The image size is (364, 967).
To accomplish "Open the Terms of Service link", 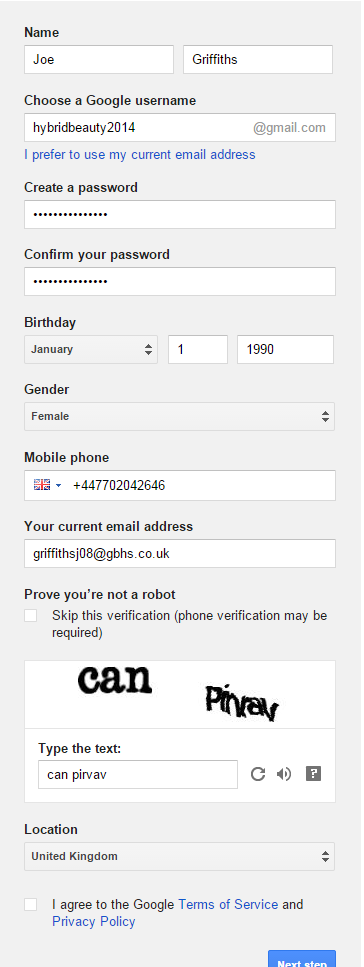I will [228, 905].
